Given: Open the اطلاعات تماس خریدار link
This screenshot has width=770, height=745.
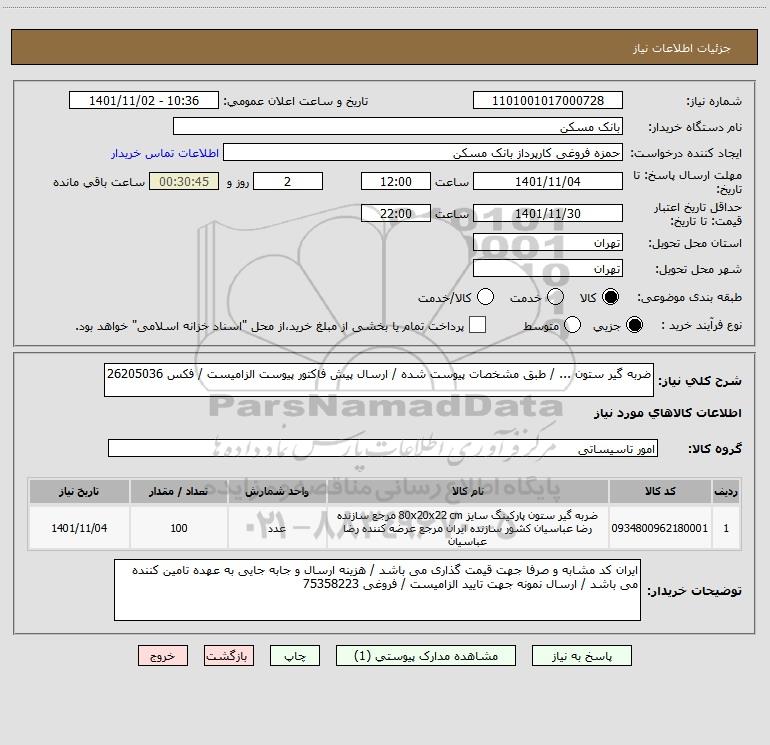Looking at the screenshot, I should pos(165,153).
